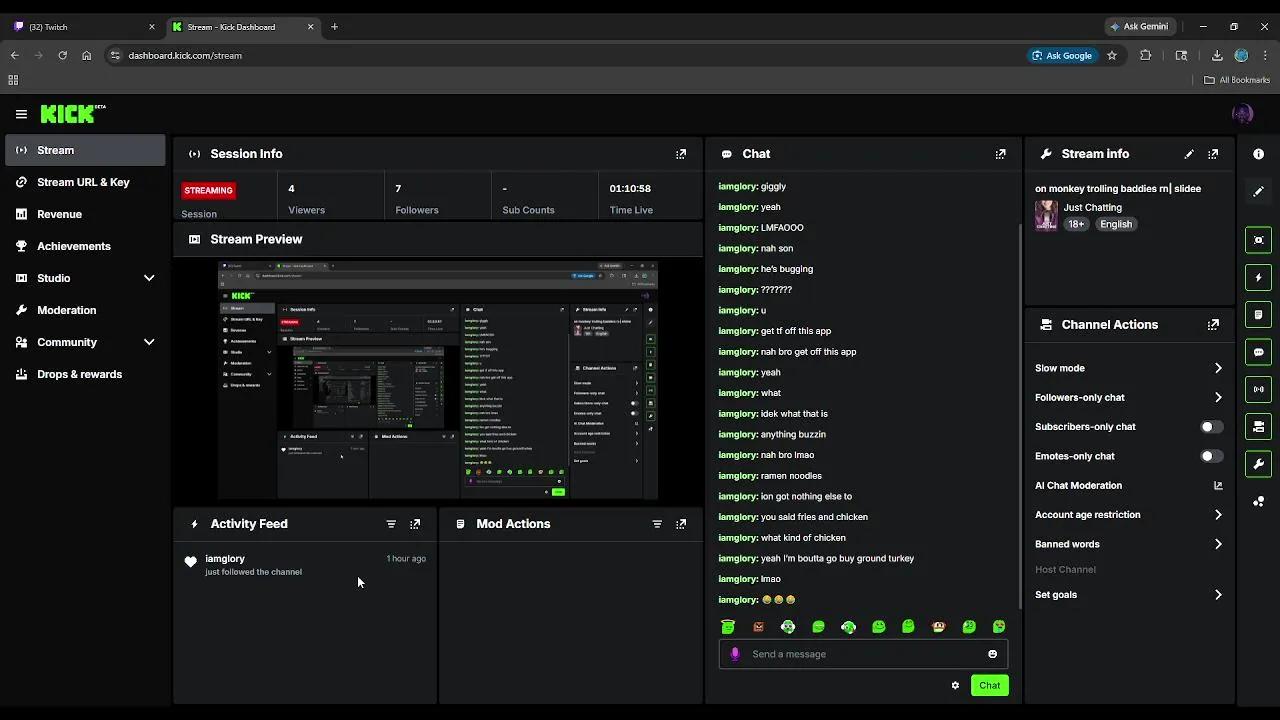Open a new browser tab
Screen dimensions: 1280x720
(x=334, y=27)
